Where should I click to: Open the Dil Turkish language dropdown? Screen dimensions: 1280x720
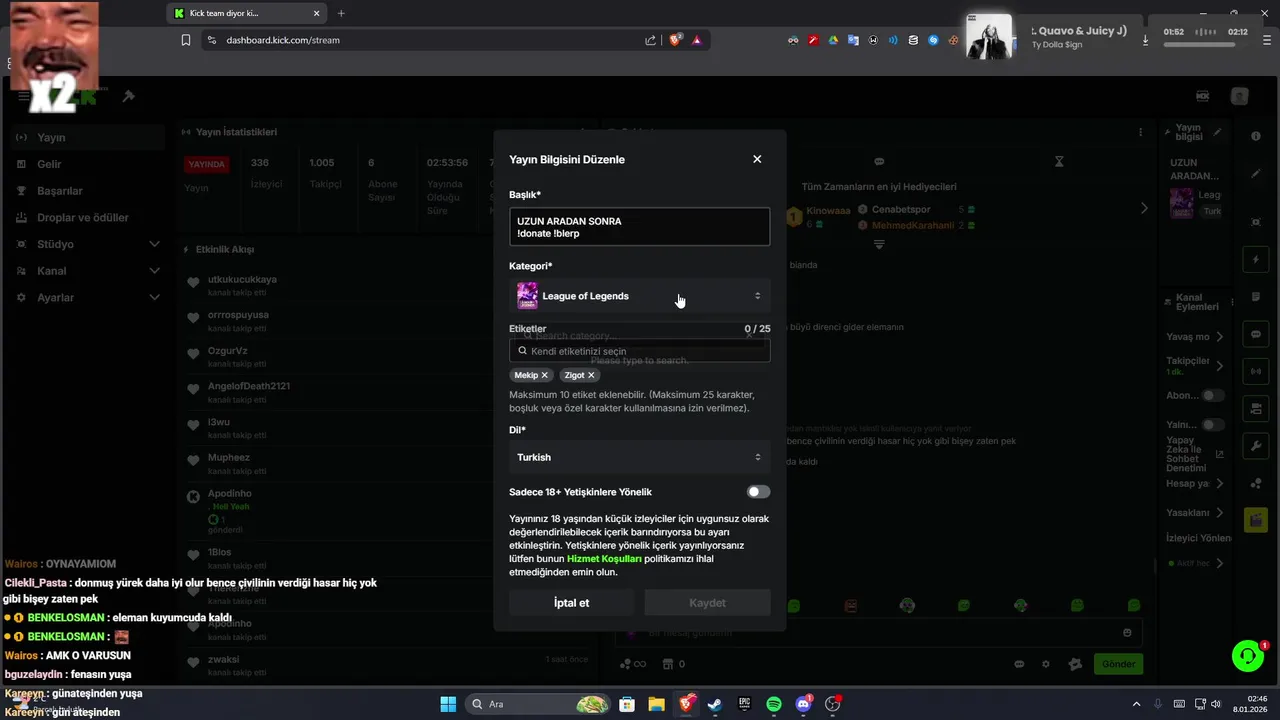point(639,457)
